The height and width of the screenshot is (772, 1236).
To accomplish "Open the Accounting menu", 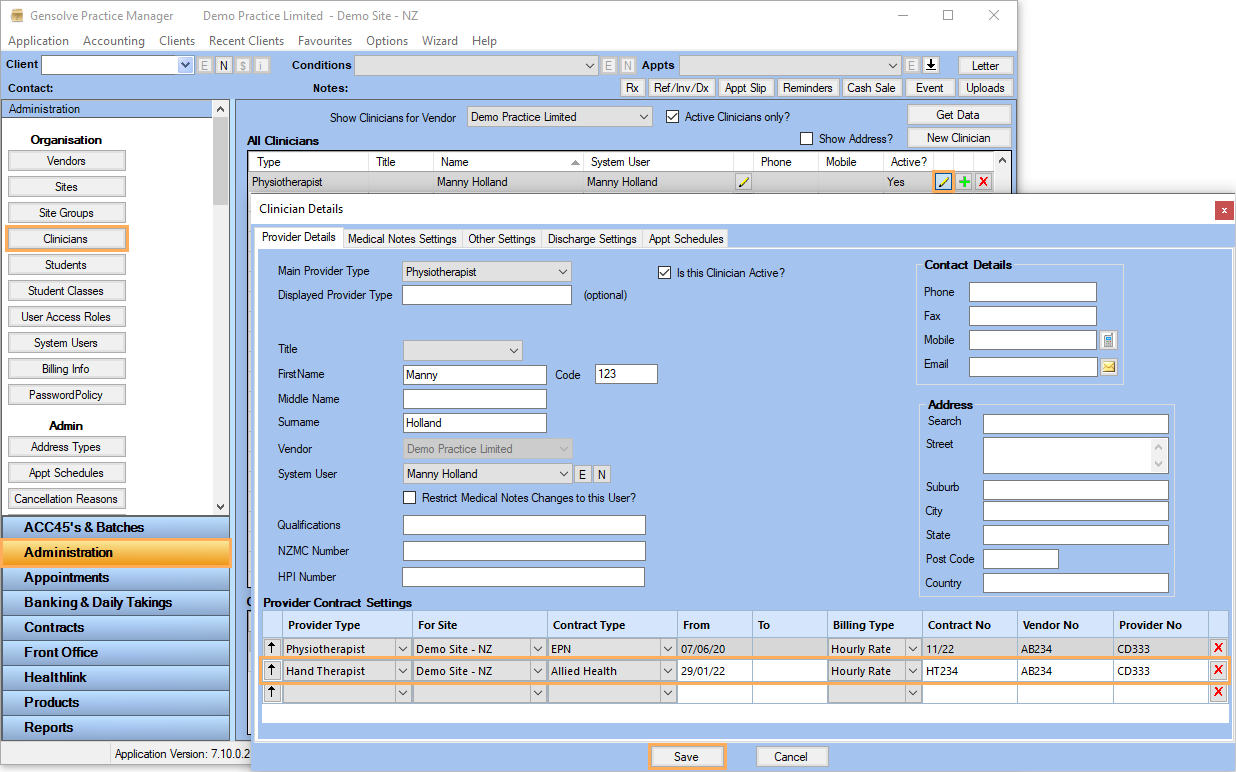I will [113, 41].
